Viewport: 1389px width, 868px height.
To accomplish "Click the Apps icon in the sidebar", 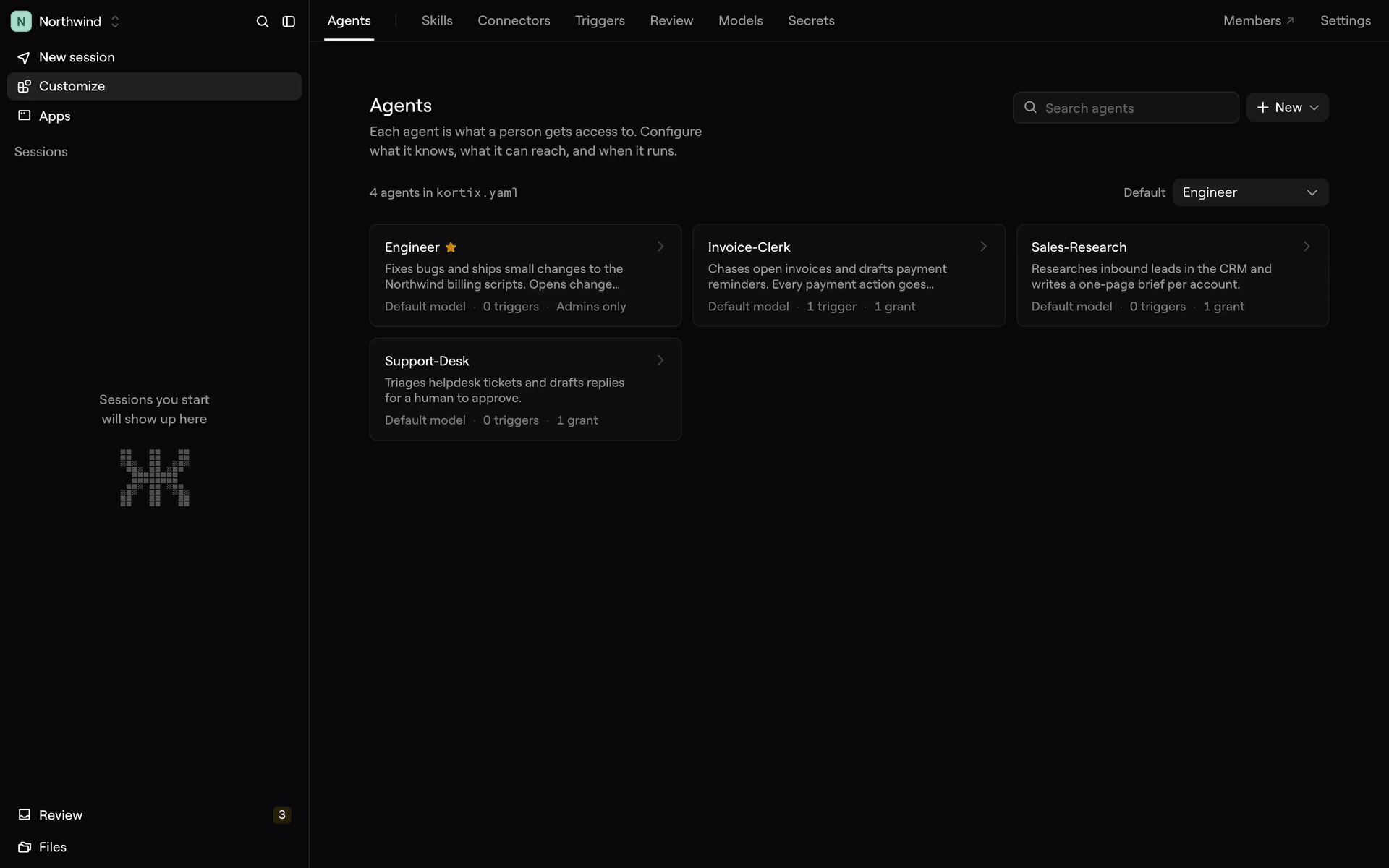I will tap(24, 116).
